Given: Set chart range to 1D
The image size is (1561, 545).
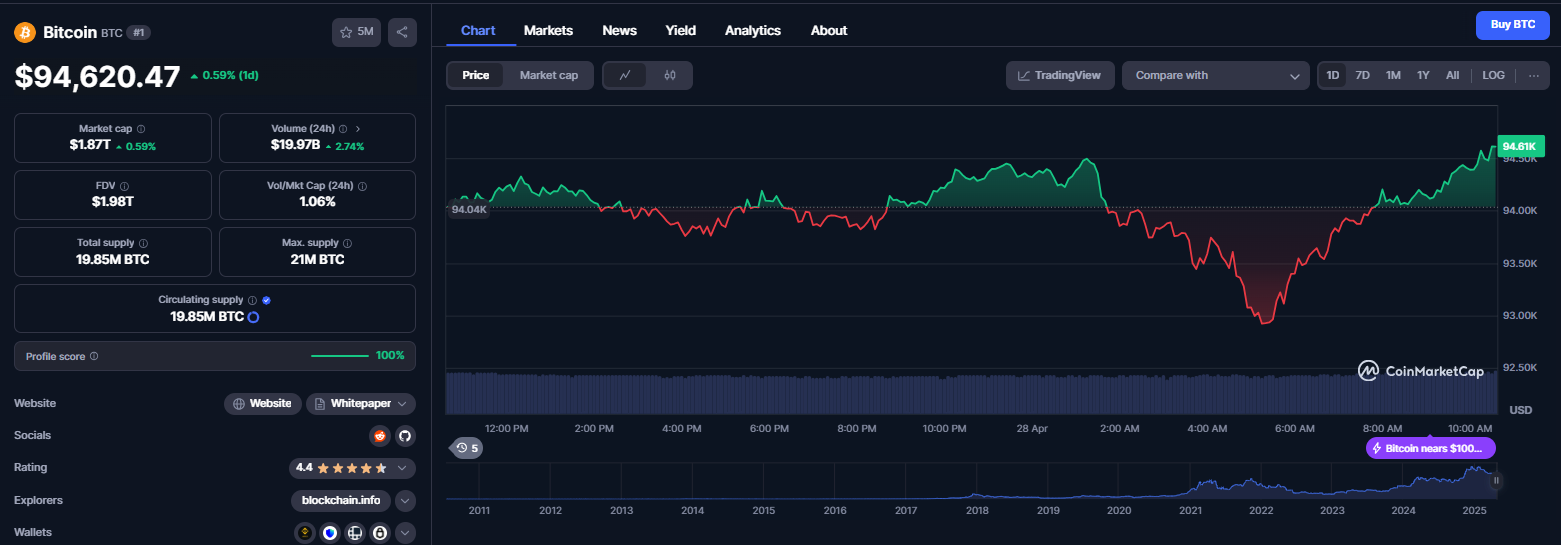Looking at the screenshot, I should [x=1332, y=75].
